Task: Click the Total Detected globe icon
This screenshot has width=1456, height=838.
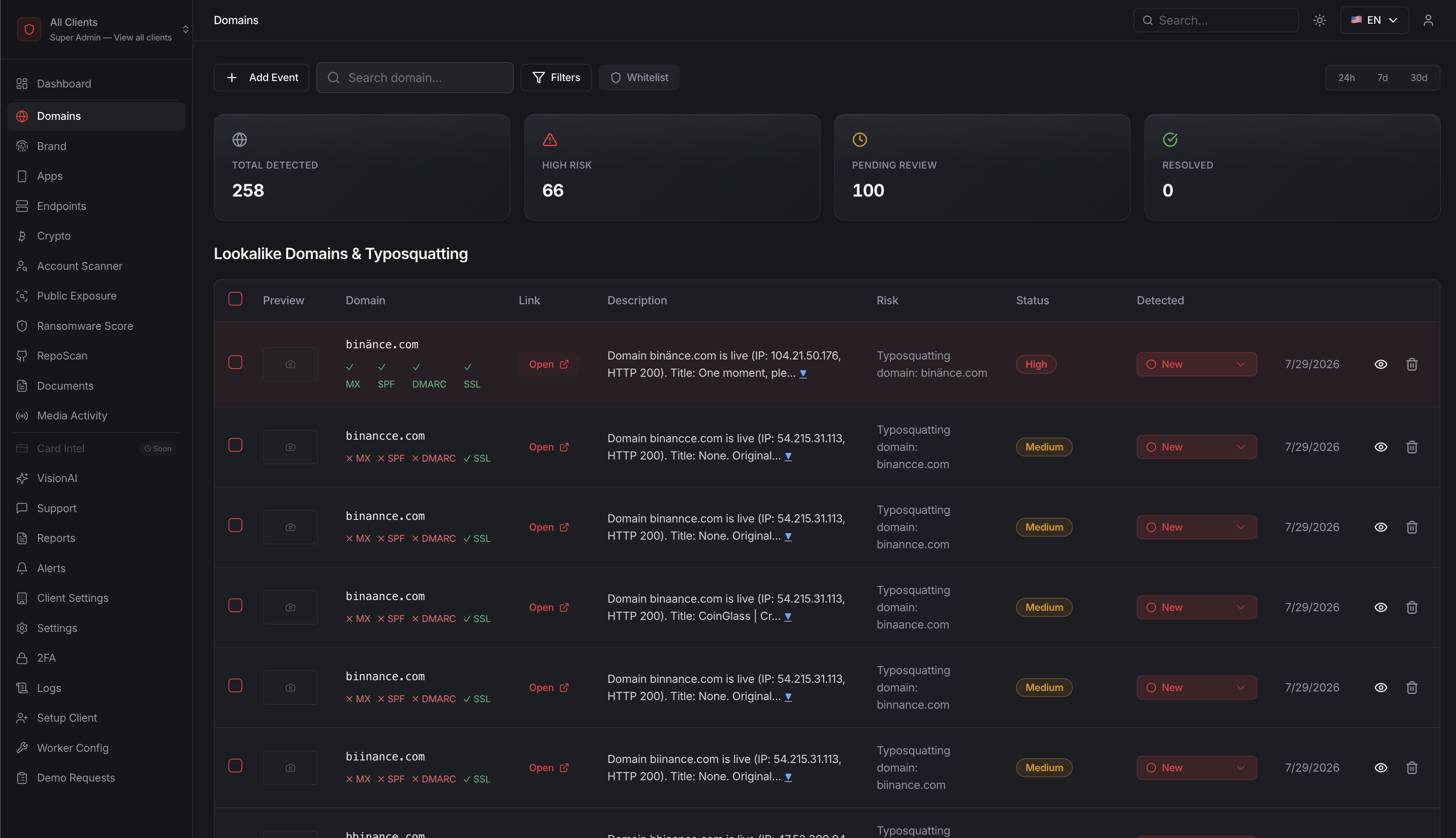Action: point(239,139)
